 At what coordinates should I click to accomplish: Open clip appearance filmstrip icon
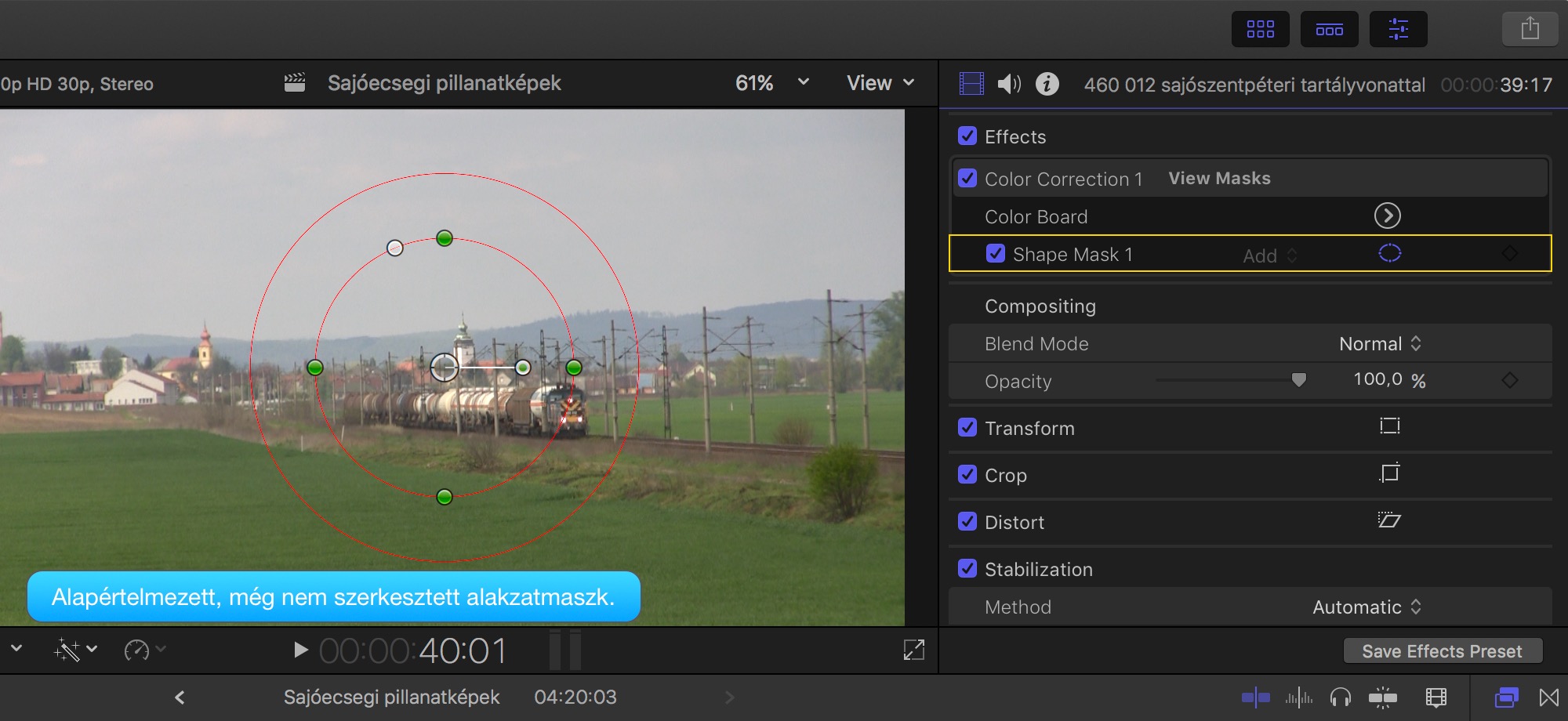tap(1436, 697)
